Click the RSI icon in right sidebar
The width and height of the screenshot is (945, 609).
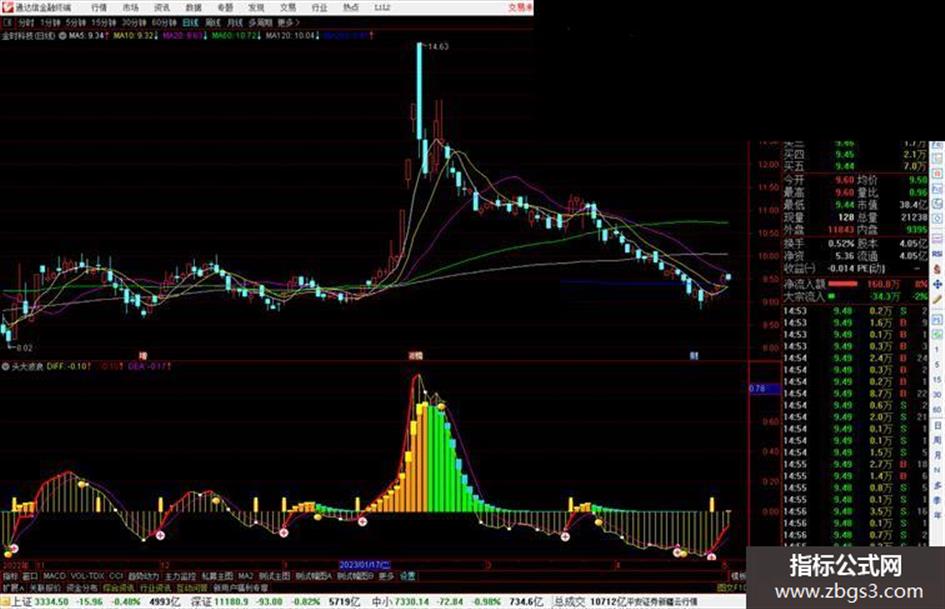937,254
